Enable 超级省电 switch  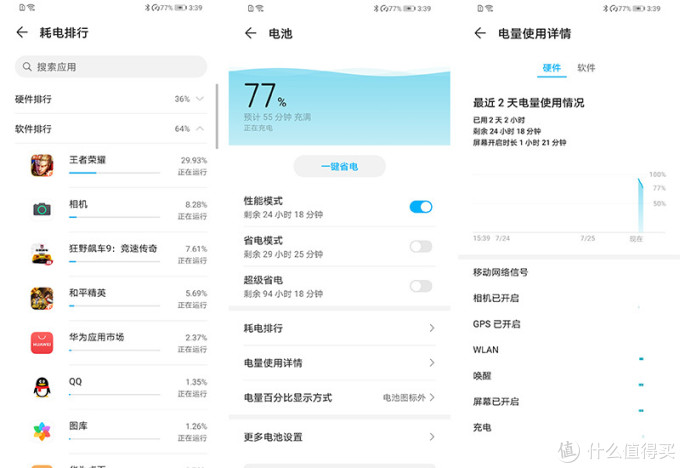[x=421, y=286]
